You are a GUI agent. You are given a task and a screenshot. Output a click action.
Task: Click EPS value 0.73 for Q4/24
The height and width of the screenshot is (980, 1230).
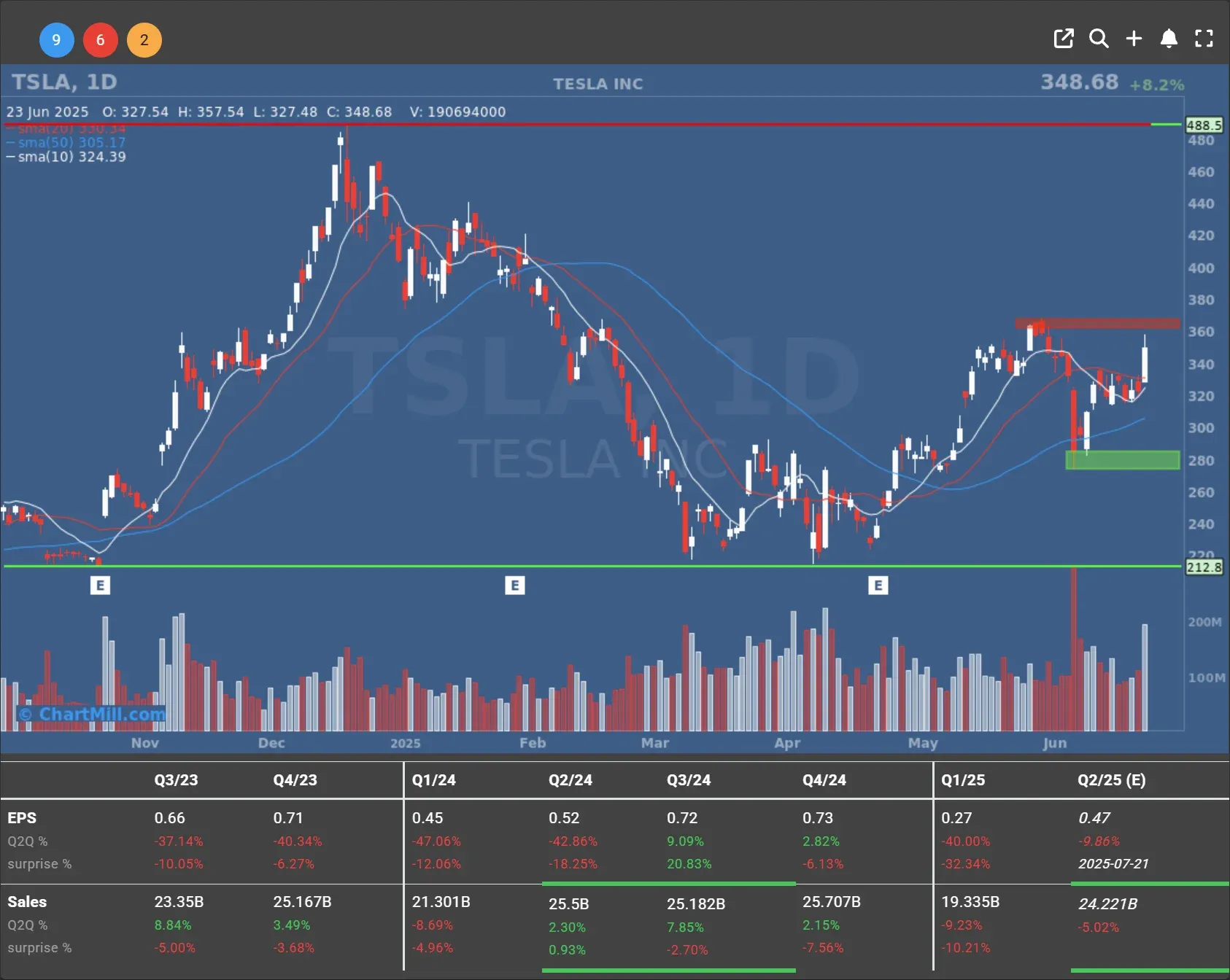pyautogui.click(x=818, y=818)
